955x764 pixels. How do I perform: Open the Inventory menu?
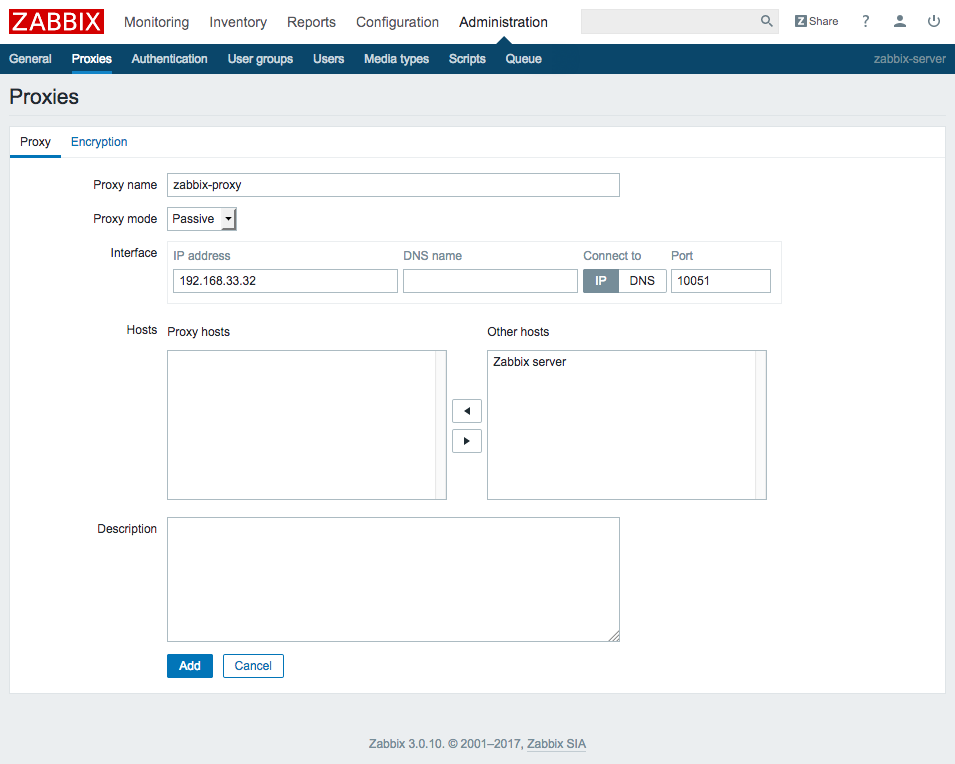click(238, 22)
